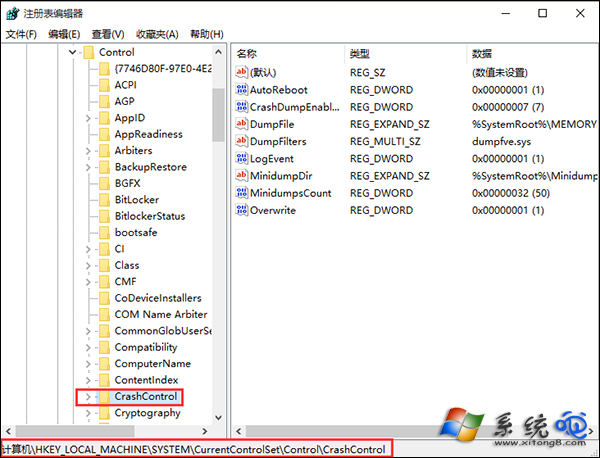Open the 收藏夹(A) menu
The width and height of the screenshot is (600, 458).
tap(157, 34)
